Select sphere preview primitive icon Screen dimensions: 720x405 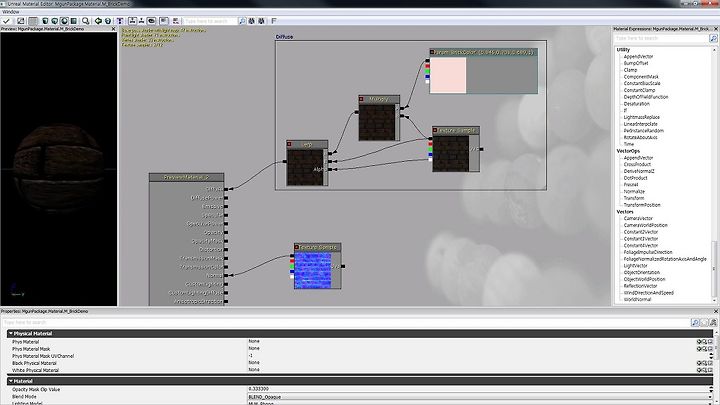[x=64, y=21]
